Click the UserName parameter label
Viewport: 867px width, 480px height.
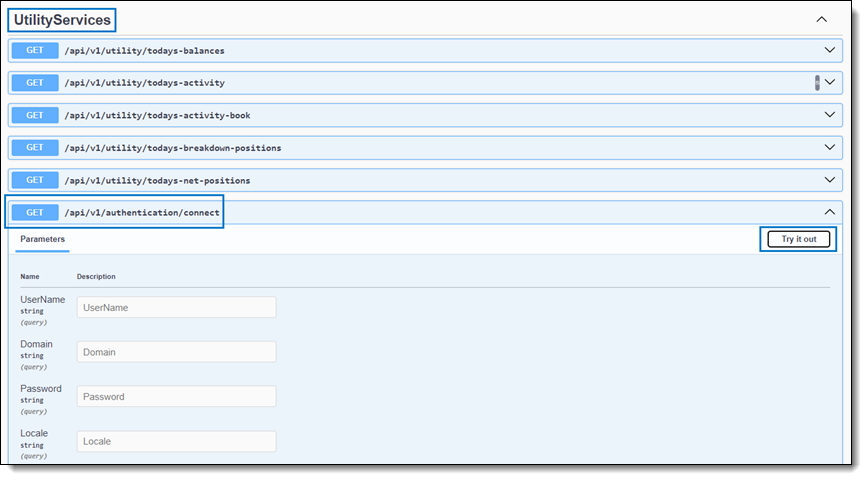[43, 300]
